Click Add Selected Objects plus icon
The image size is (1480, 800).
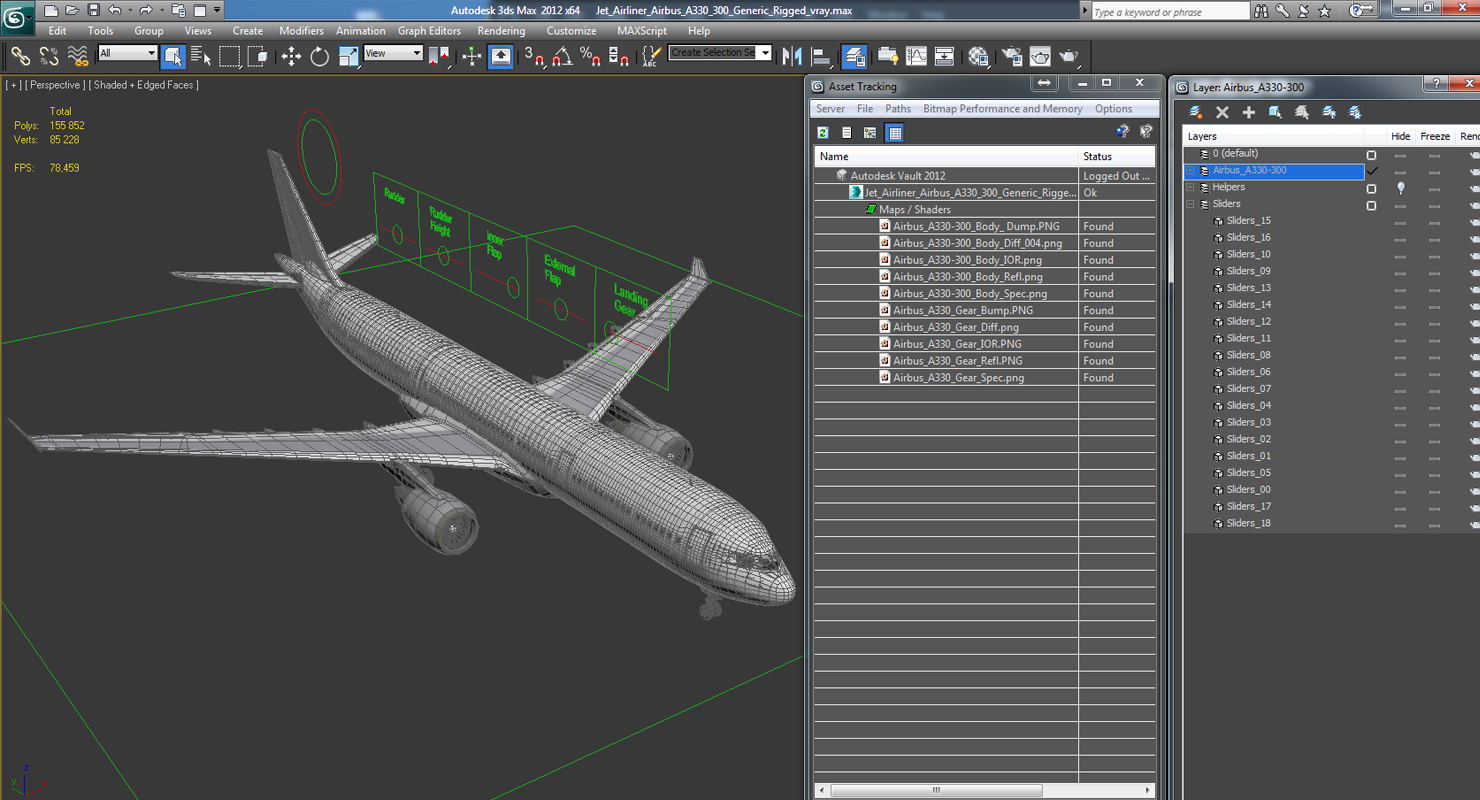tap(1248, 112)
